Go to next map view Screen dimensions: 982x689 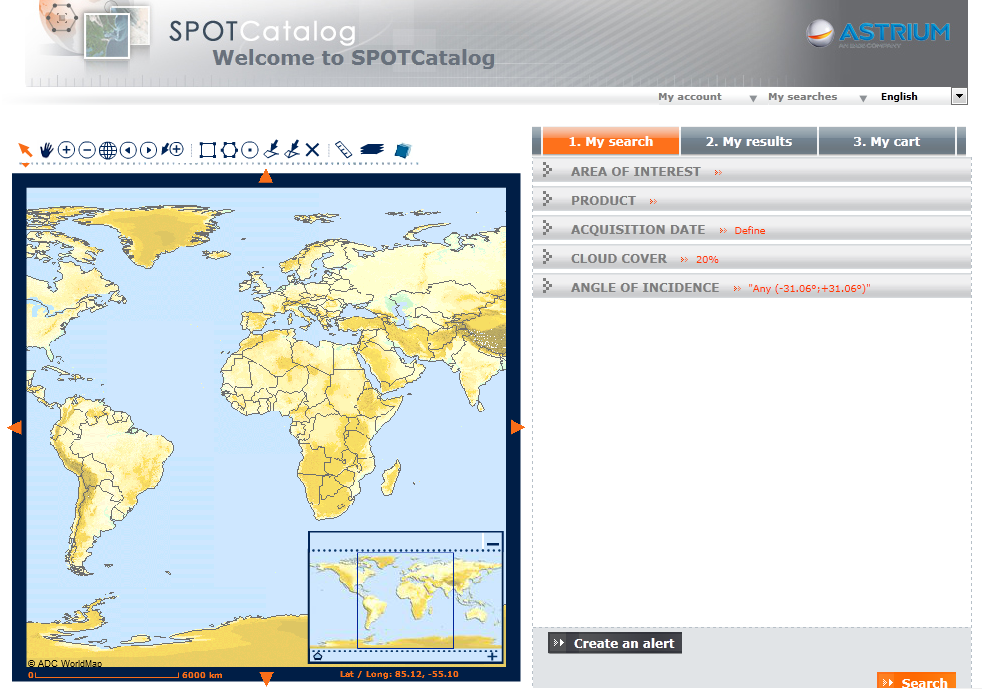(x=148, y=150)
